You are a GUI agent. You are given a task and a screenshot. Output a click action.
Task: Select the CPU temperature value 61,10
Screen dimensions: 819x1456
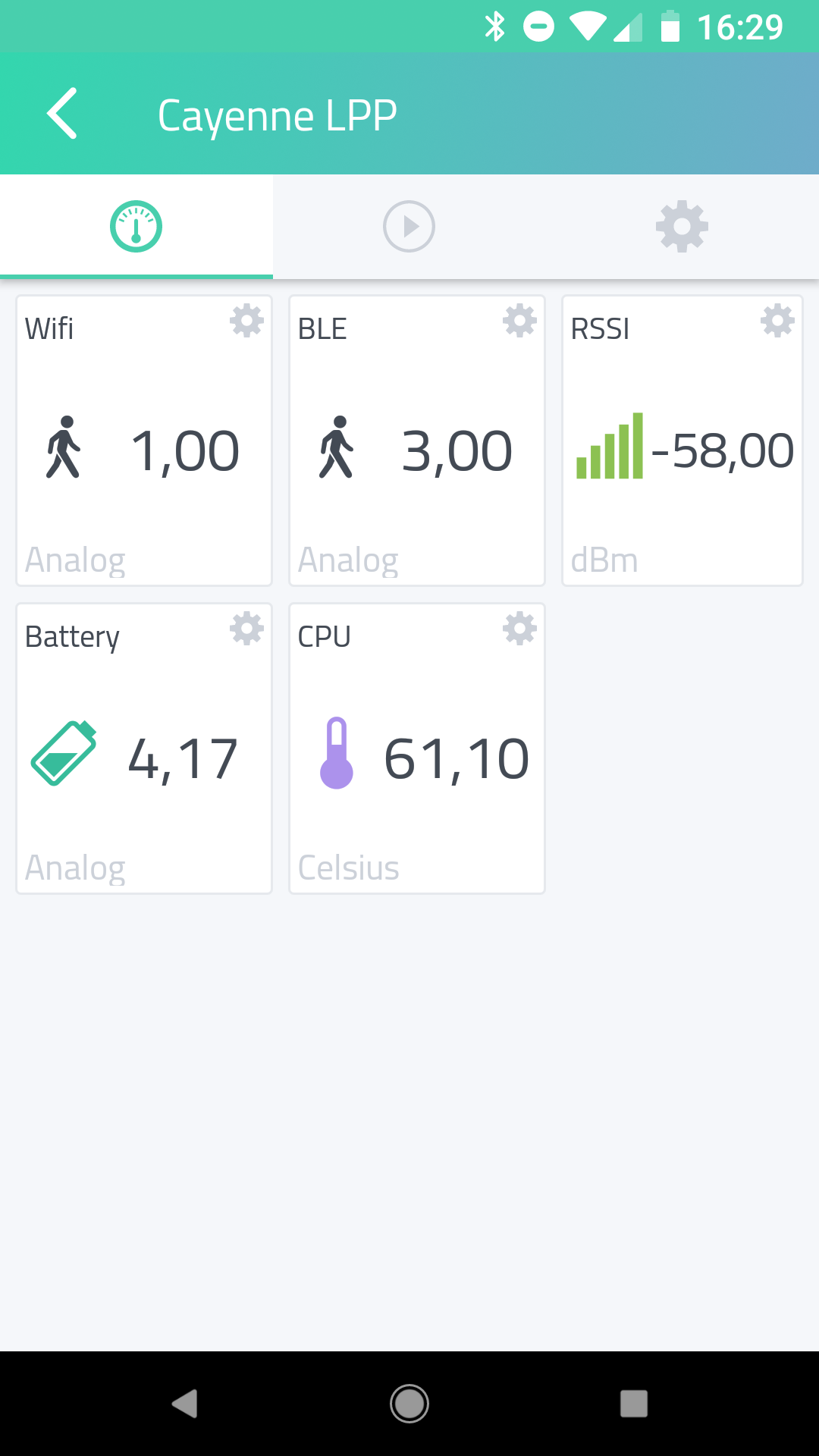[457, 759]
